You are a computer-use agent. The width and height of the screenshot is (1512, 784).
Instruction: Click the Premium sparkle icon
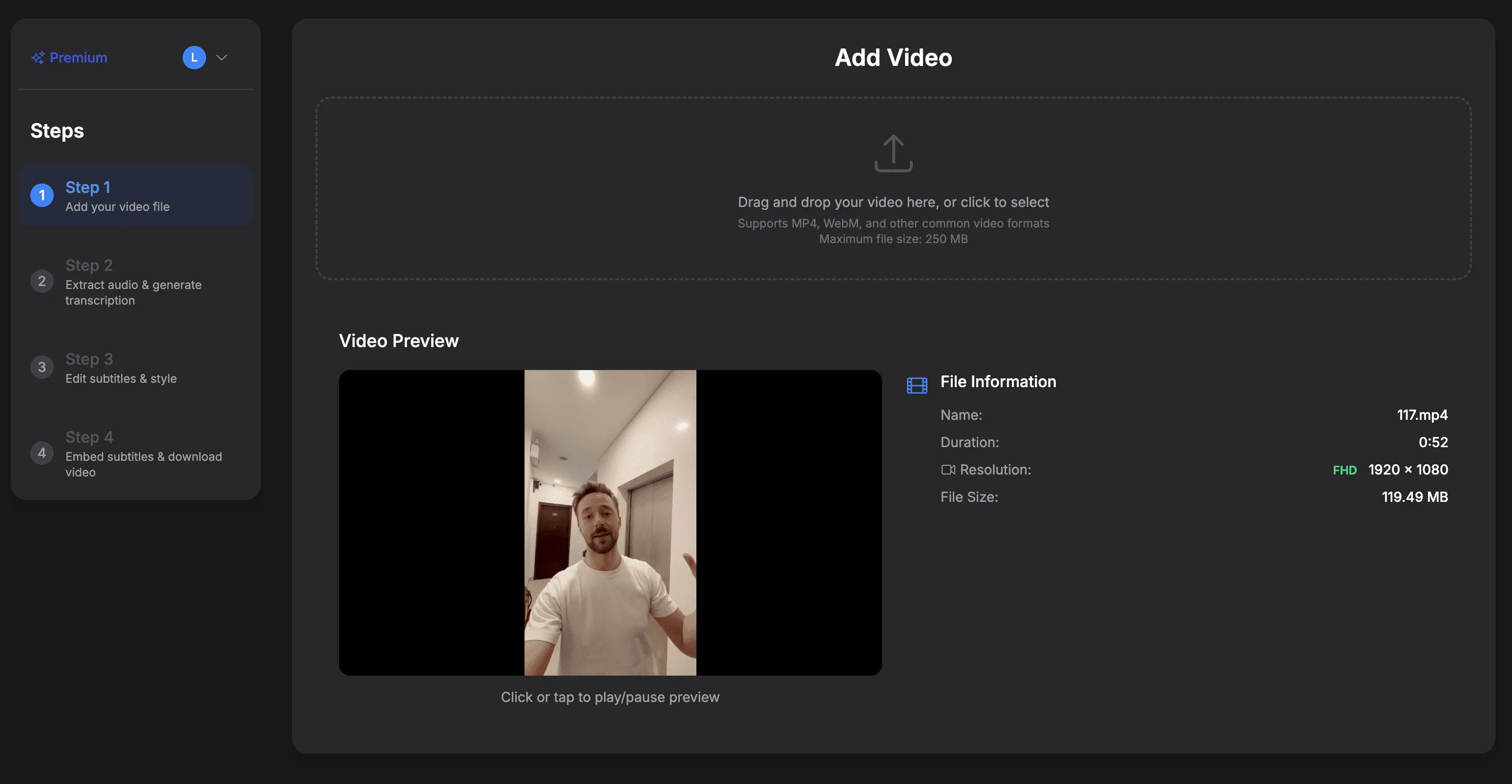pos(38,58)
